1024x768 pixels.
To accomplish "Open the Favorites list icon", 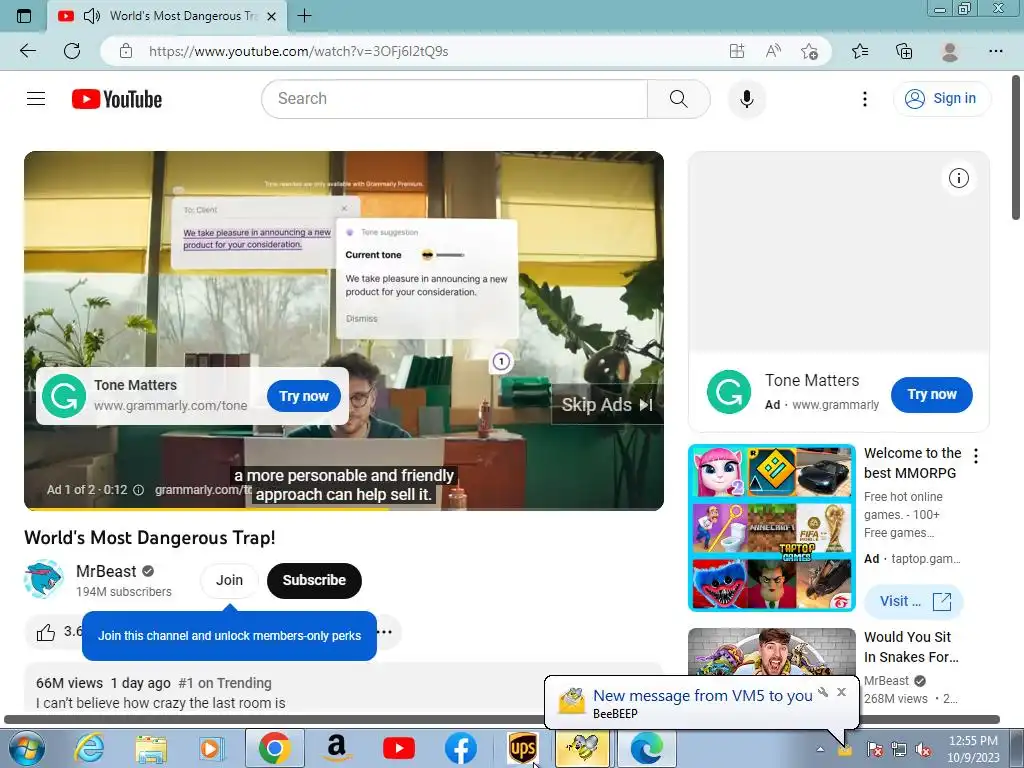I will tap(860, 51).
